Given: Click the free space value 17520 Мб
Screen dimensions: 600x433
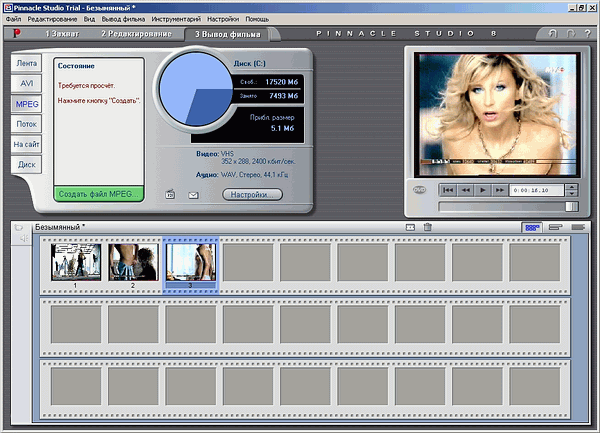Looking at the screenshot, I should (281, 82).
